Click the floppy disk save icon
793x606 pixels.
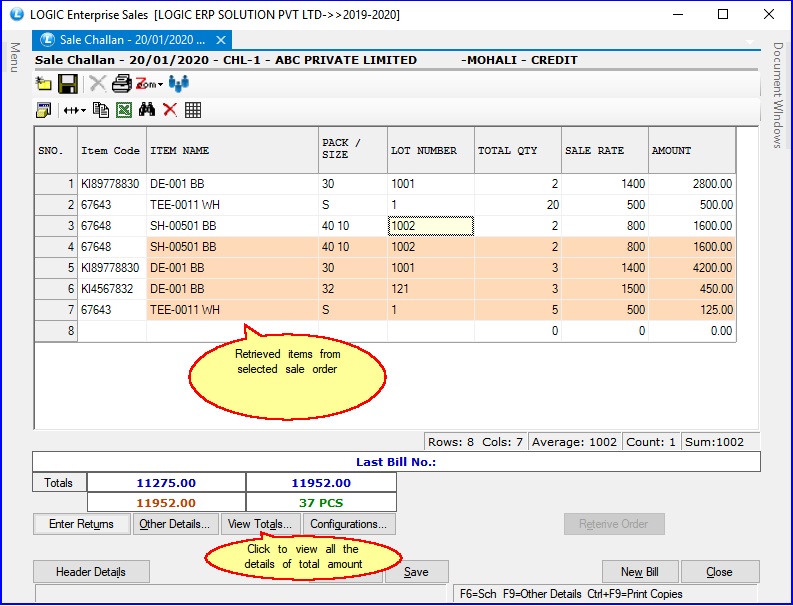tap(67, 83)
